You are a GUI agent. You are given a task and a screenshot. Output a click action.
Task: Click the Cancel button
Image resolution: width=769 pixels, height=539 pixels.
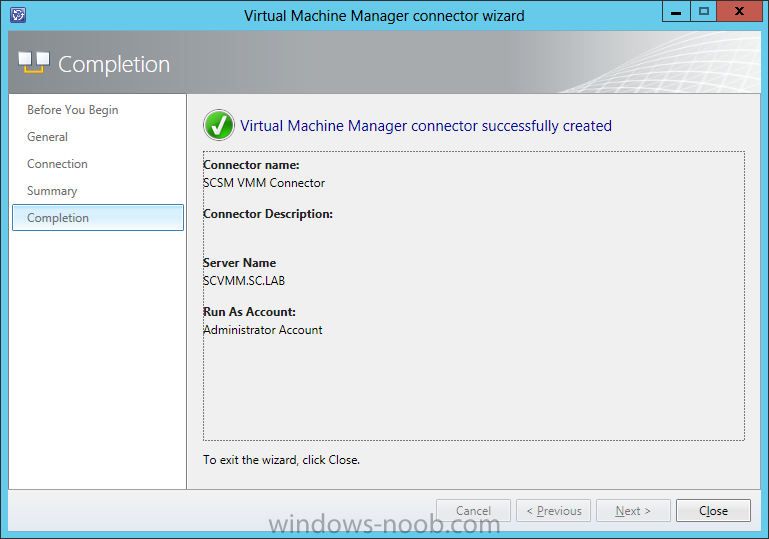tap(473, 511)
